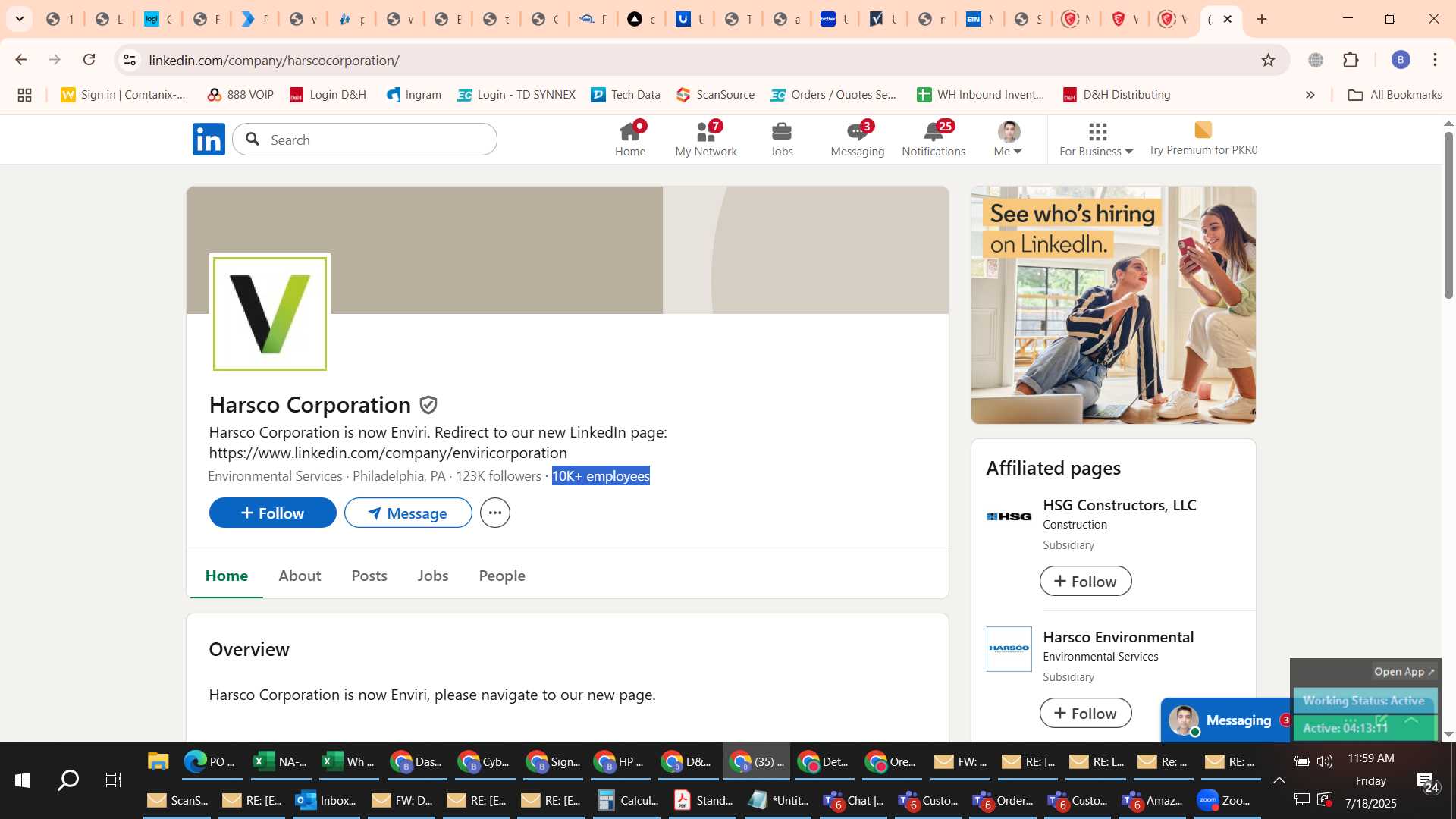Open Harsco Environmental affiliated page
This screenshot has height=819, width=1456.
click(1118, 637)
